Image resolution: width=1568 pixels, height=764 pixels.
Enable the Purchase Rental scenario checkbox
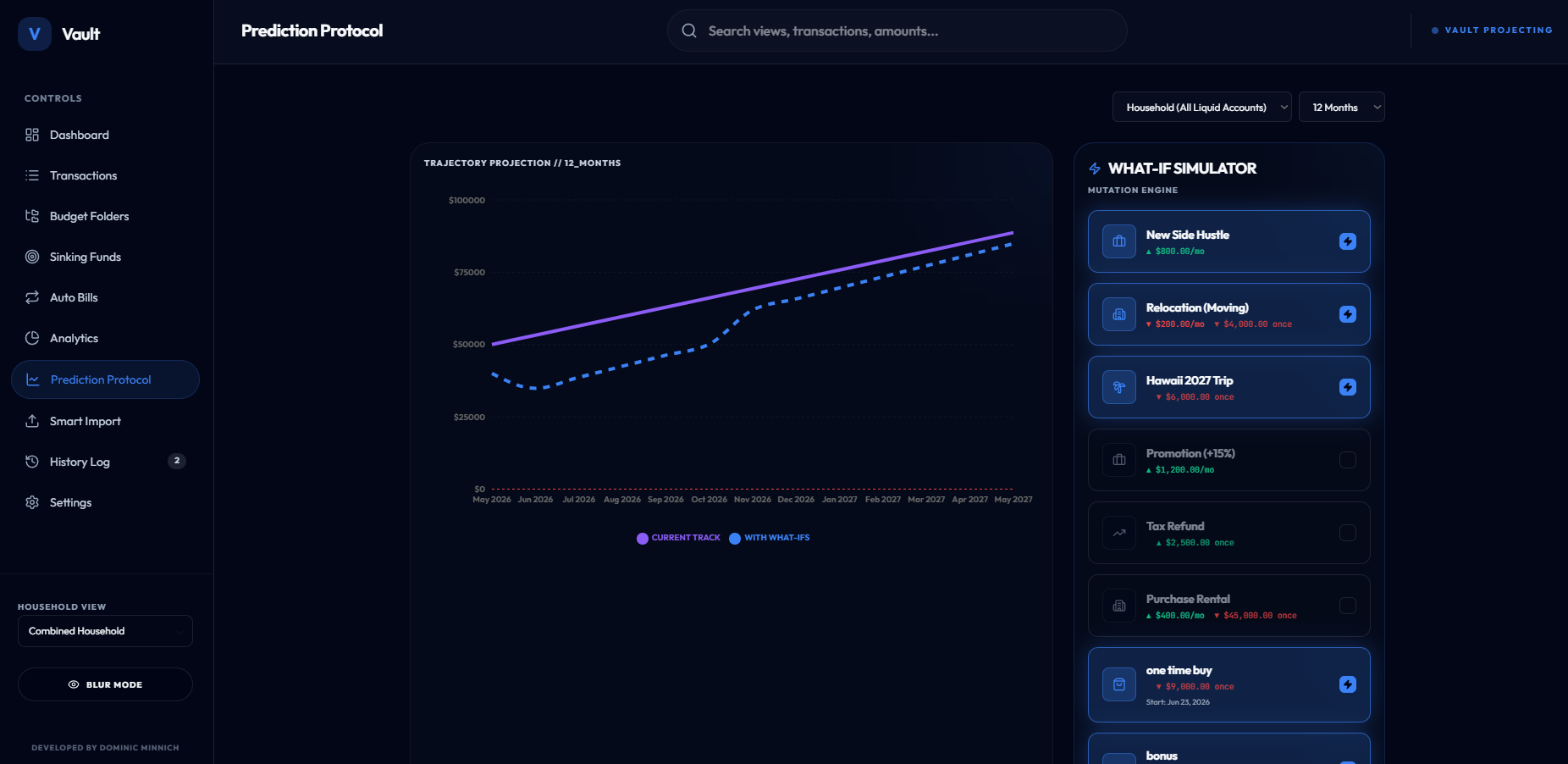[1348, 606]
